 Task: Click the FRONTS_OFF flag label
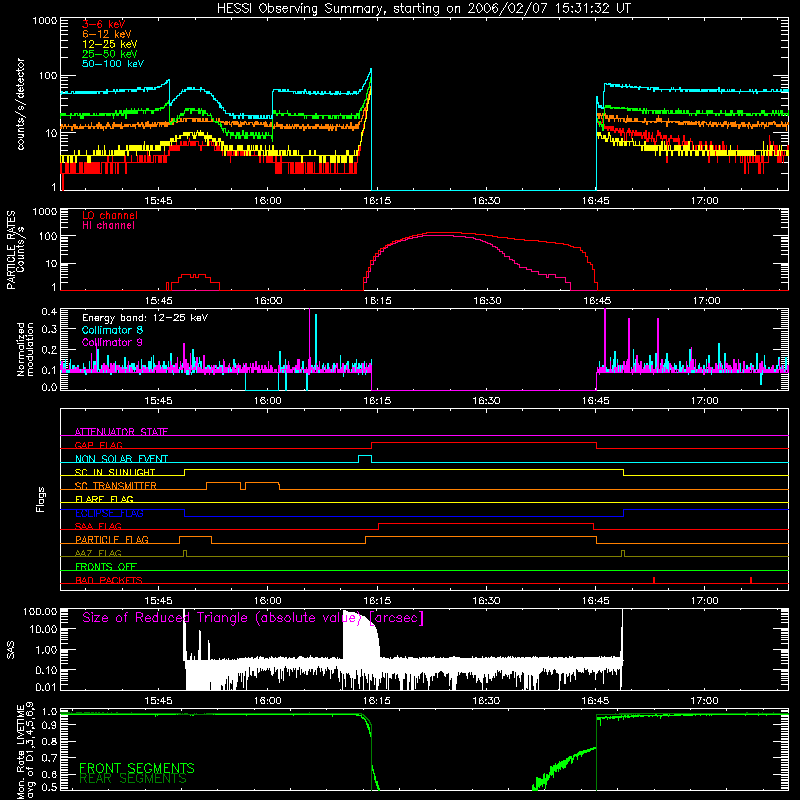pos(106,567)
